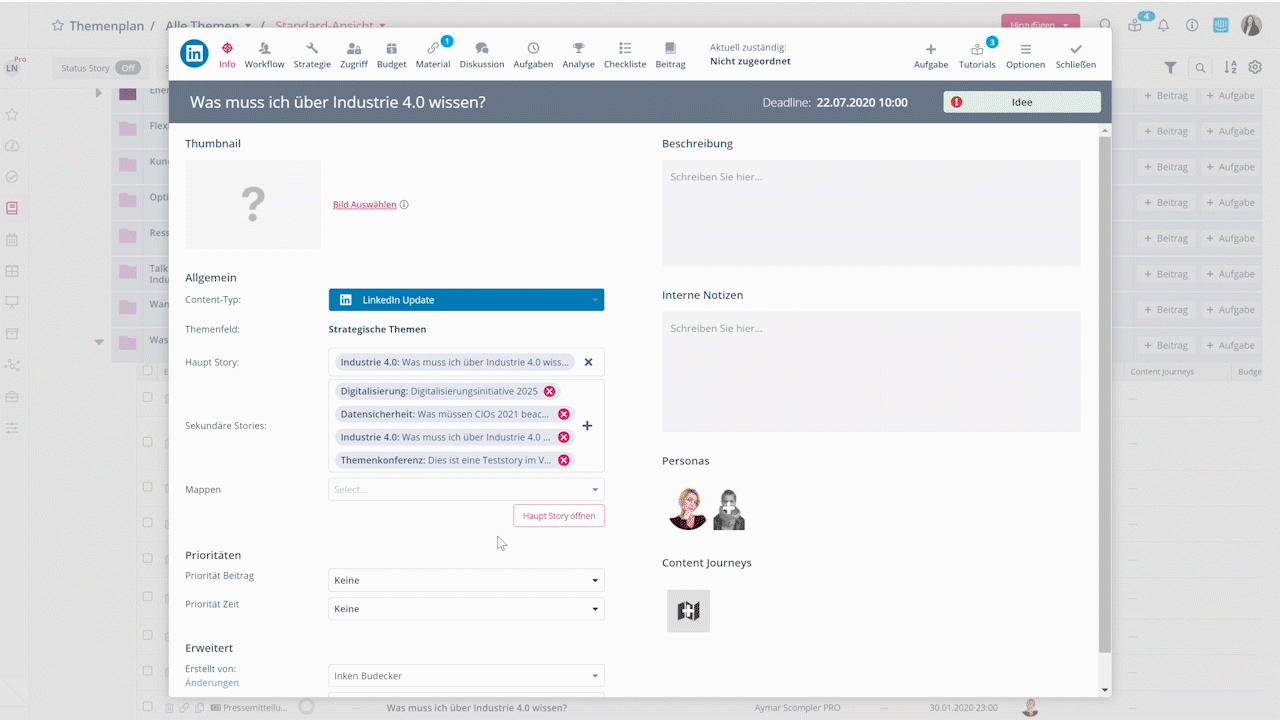Open the Analyse trophy icon
Viewport: 1280px width, 720px height.
(x=578, y=49)
